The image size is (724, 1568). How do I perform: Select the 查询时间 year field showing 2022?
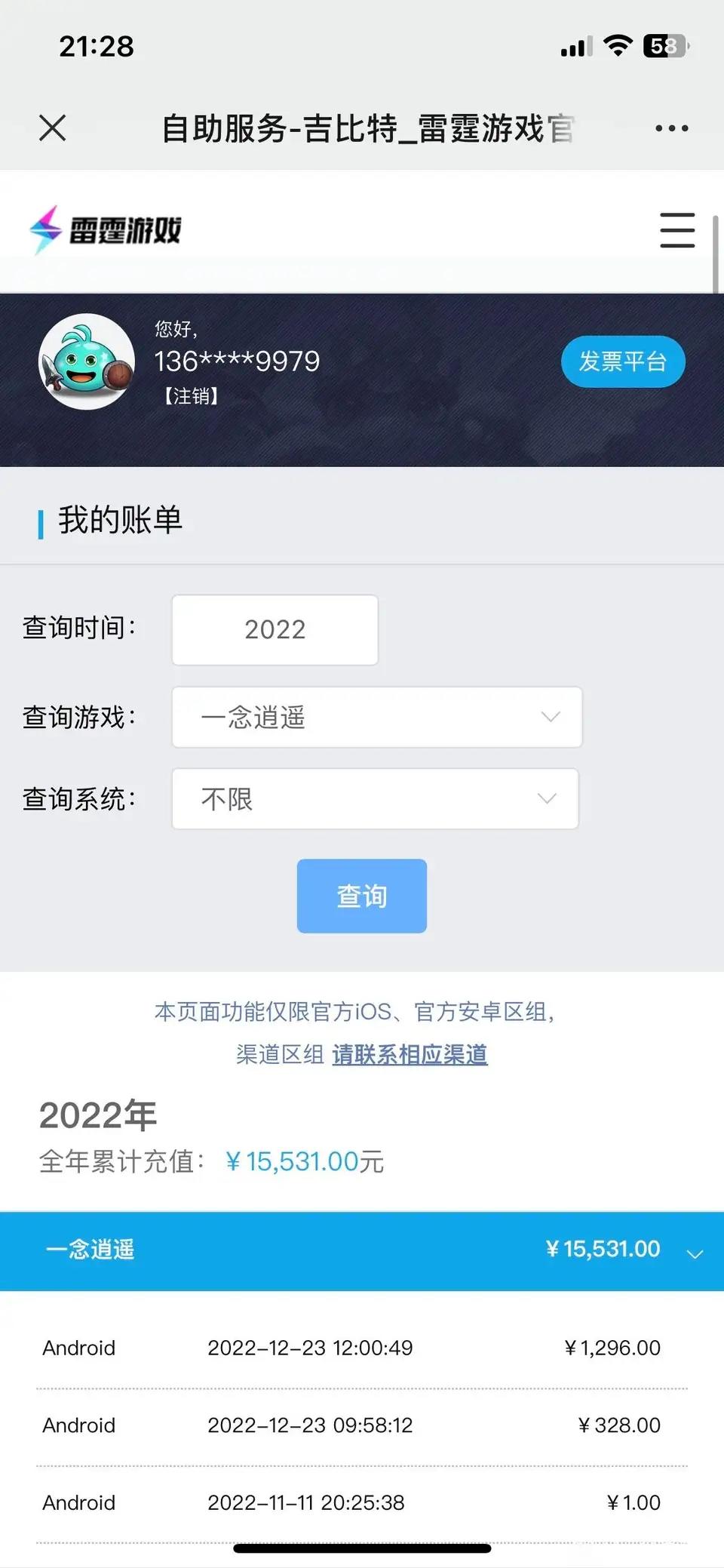click(275, 630)
